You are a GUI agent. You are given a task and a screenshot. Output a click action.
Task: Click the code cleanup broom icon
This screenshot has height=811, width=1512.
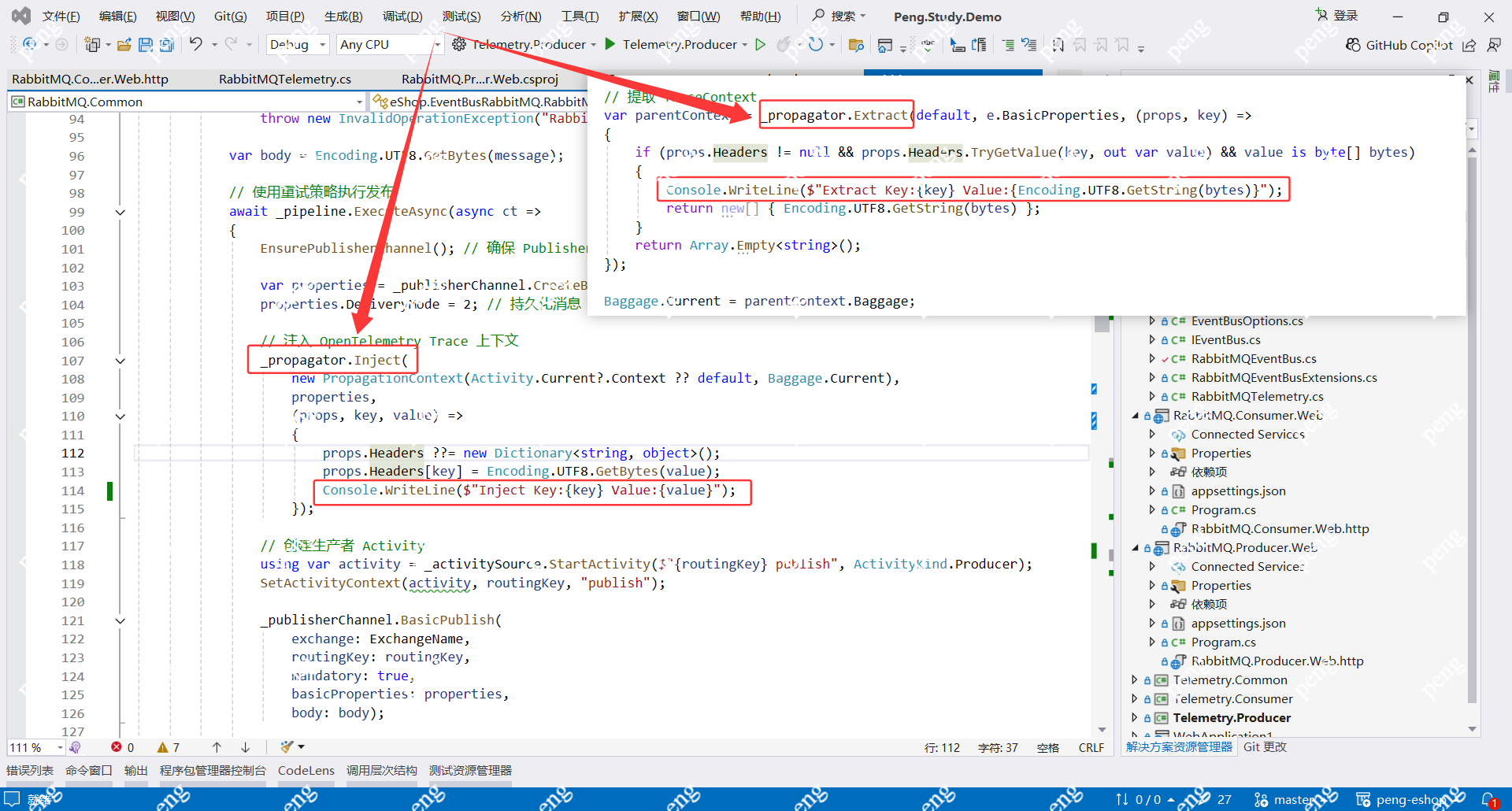287,747
